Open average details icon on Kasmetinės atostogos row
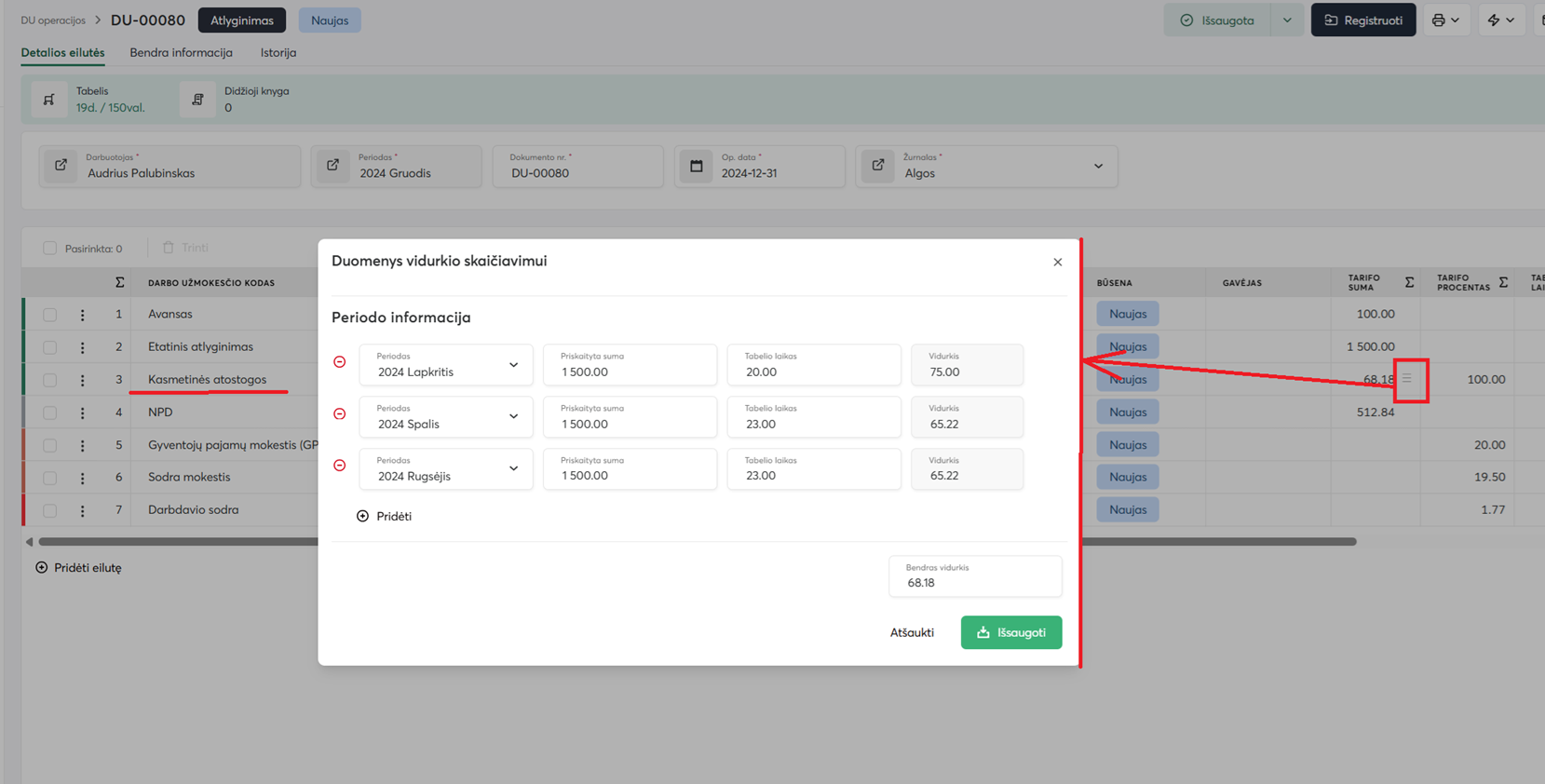Viewport: 1545px width, 784px height. tap(1407, 379)
